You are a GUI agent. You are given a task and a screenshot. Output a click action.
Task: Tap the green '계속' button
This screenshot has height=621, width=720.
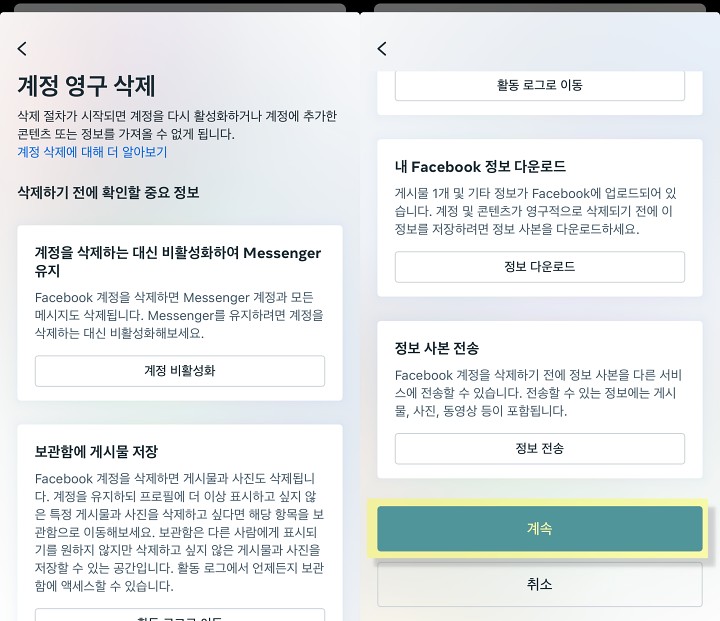[x=540, y=529]
